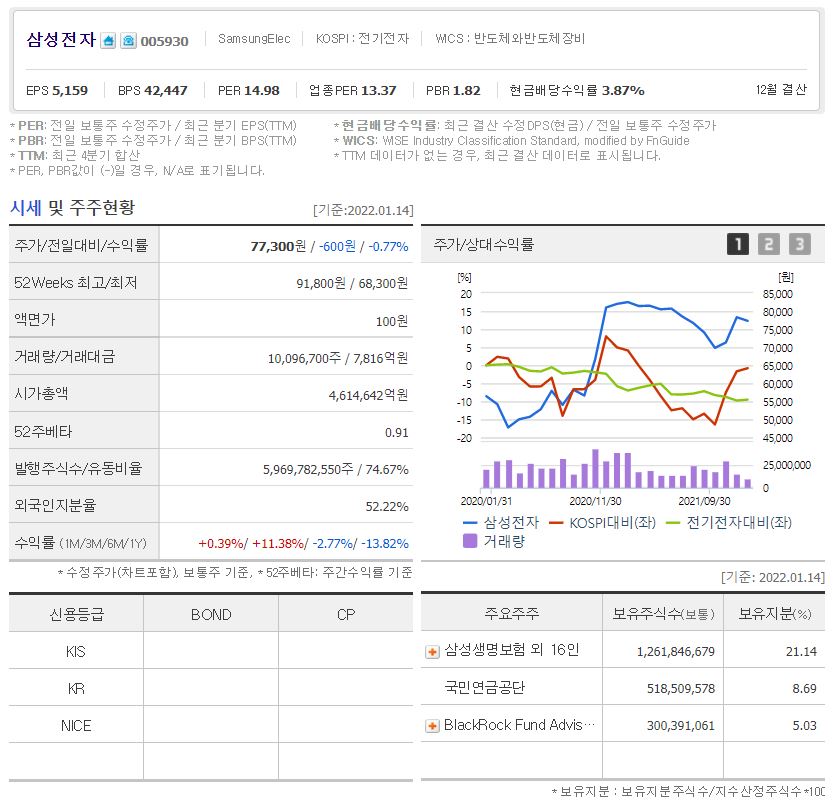Click the 2020/11/30 chart date label
Viewport: 838px width, 812px height.
click(x=595, y=501)
